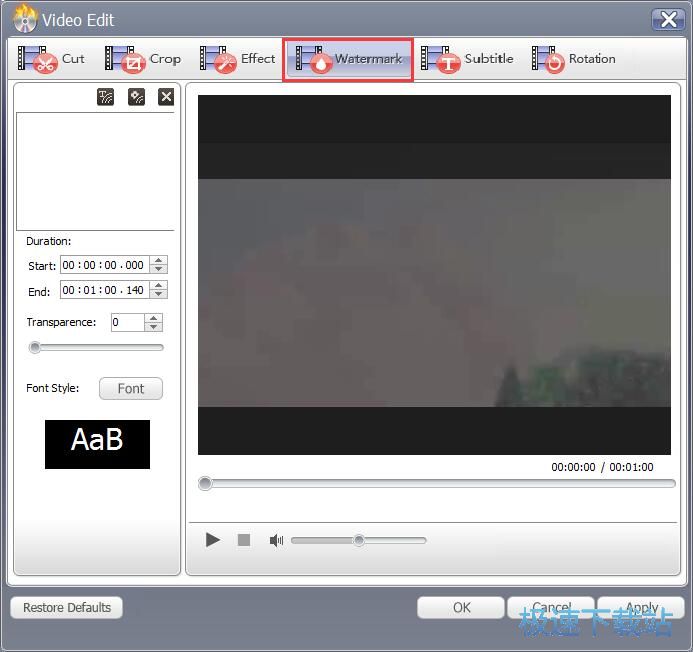Click the Transparence value field

click(128, 322)
